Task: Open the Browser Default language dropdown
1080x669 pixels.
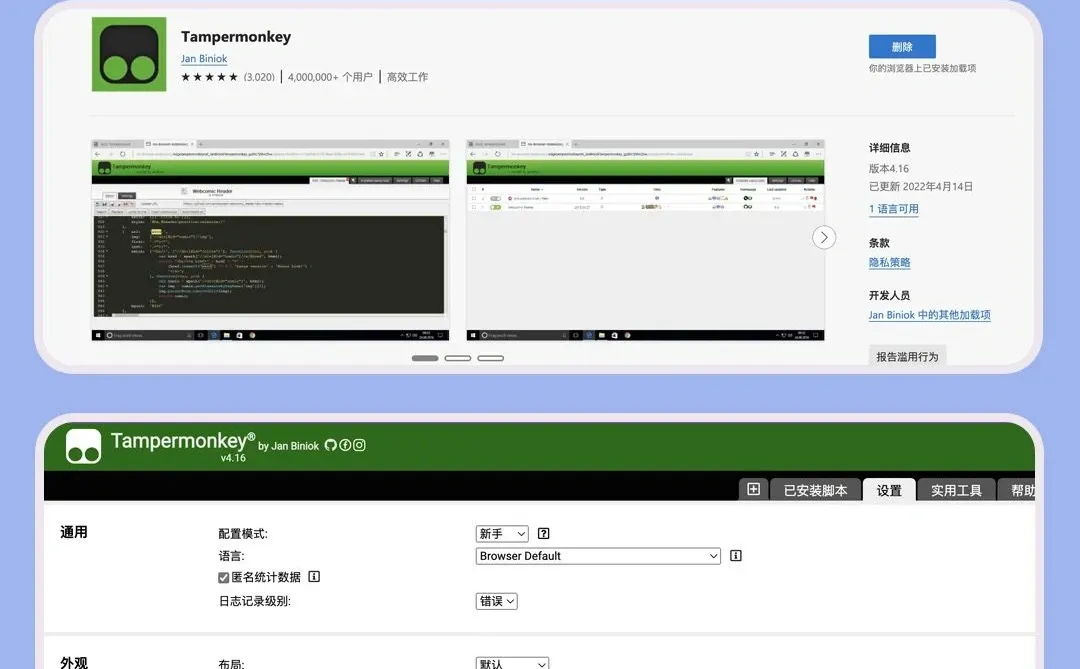Action: pos(597,555)
